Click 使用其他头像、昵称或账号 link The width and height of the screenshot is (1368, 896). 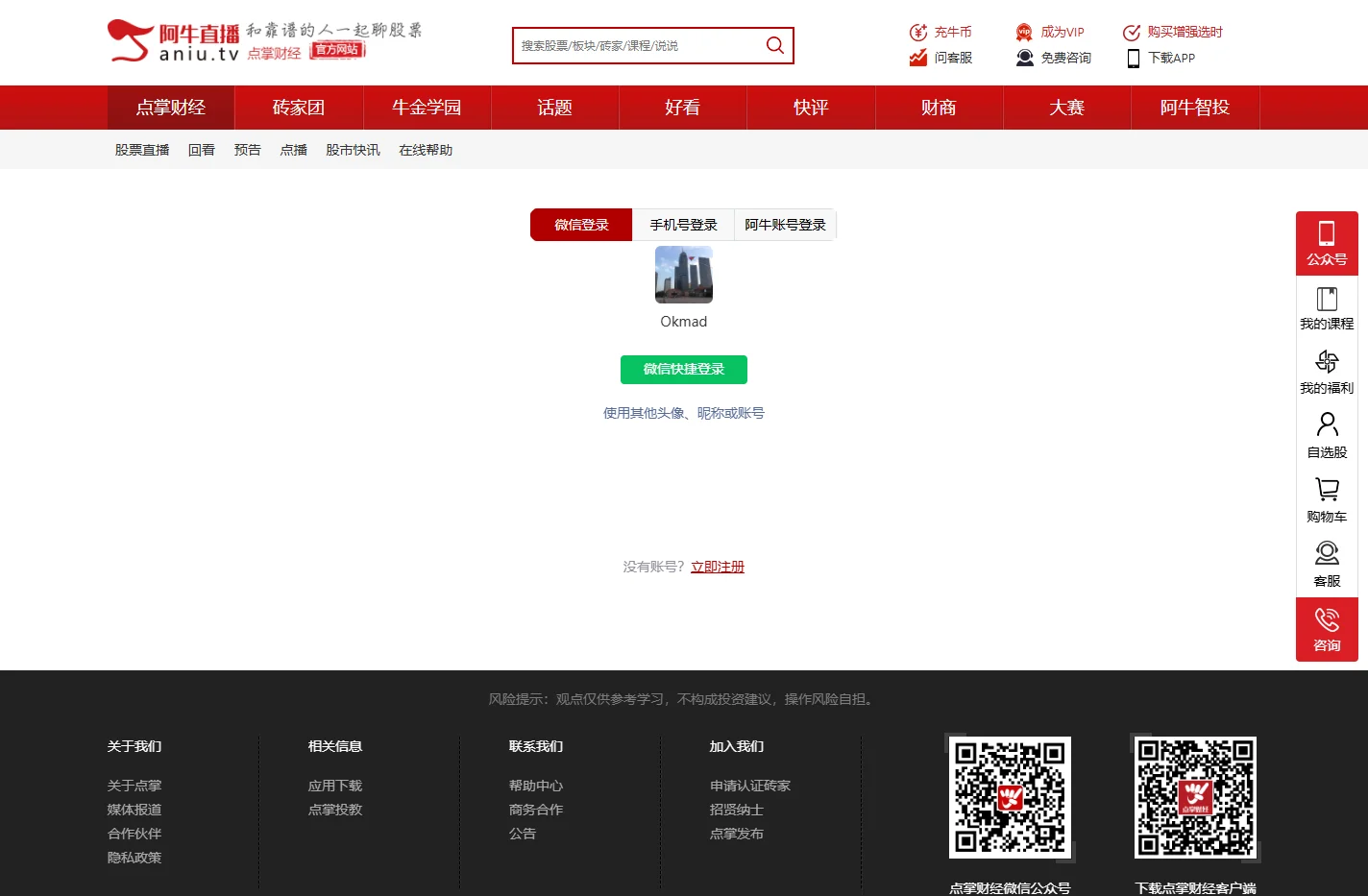(x=684, y=413)
